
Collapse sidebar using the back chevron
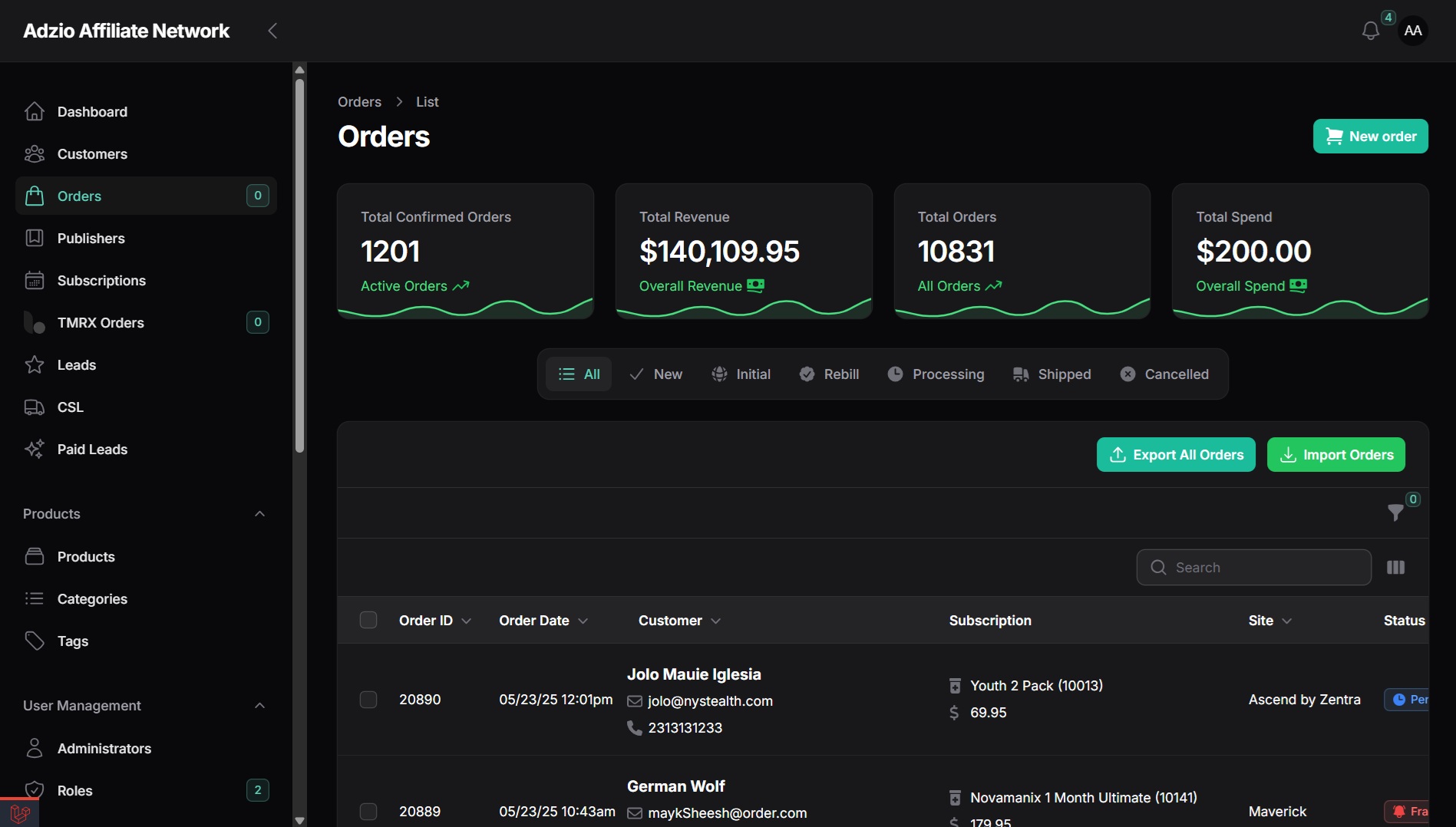click(x=272, y=31)
